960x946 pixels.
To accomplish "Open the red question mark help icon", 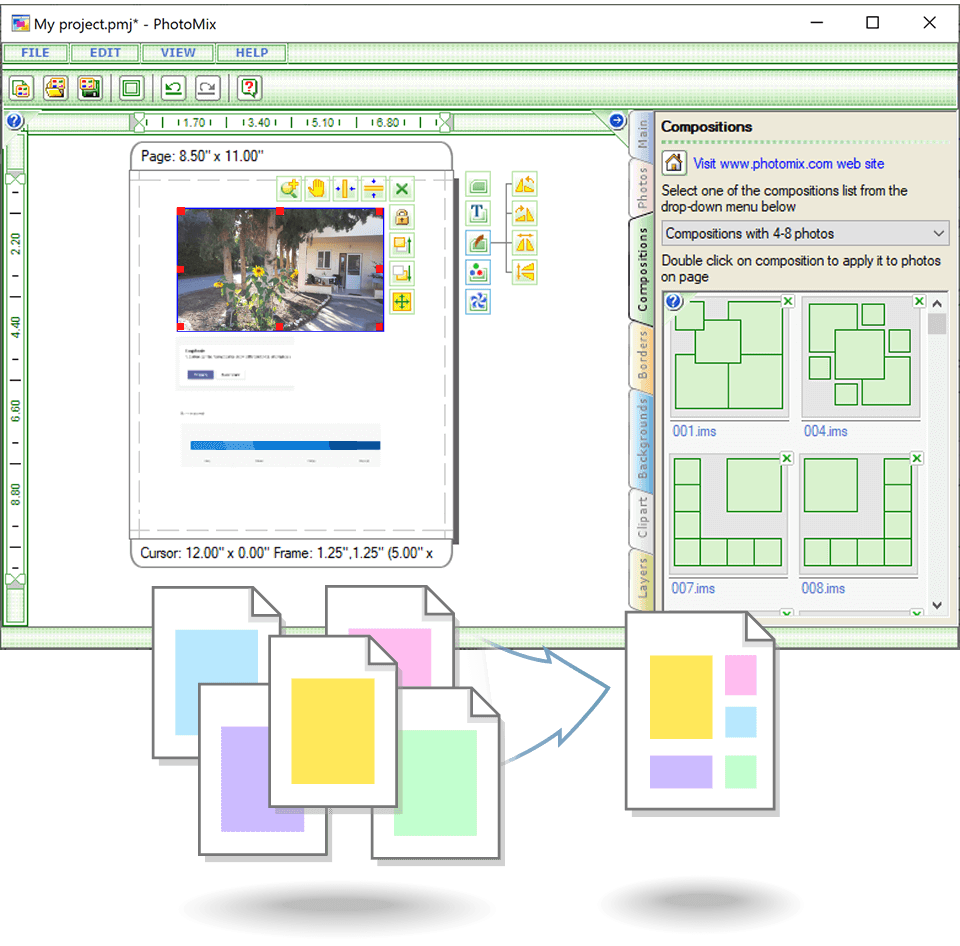I will pyautogui.click(x=249, y=89).
